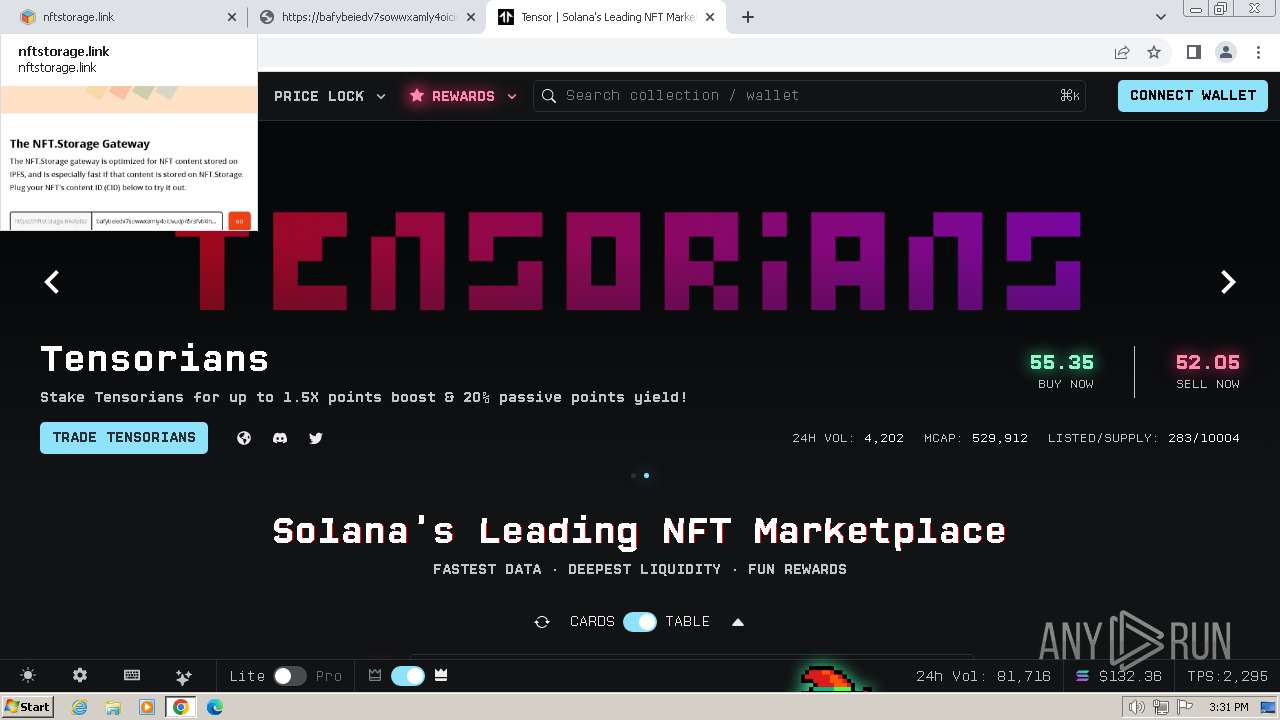Open File Explorer from taskbar
The width and height of the screenshot is (1280, 720).
pos(113,707)
